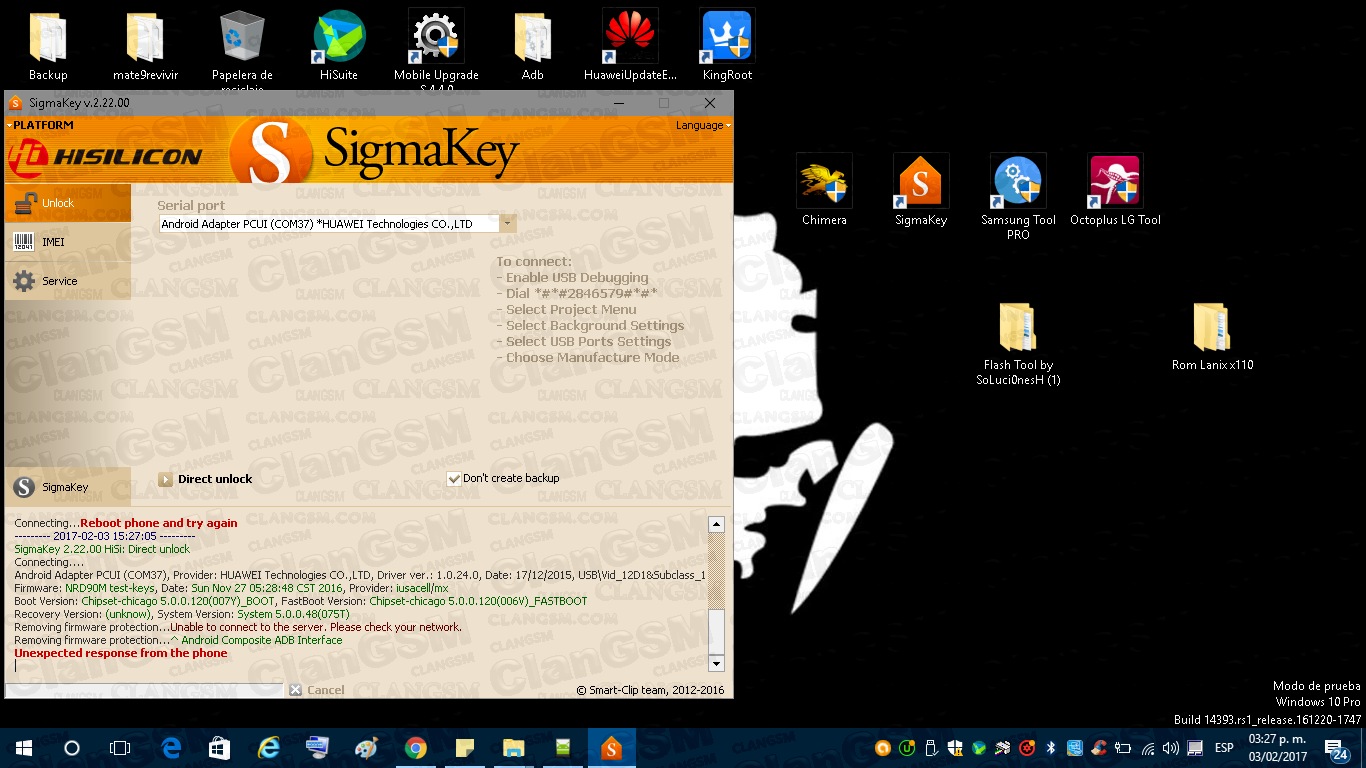Select the Recycle Bin desktop icon
Viewport: 1366px width, 768px height.
[242, 48]
